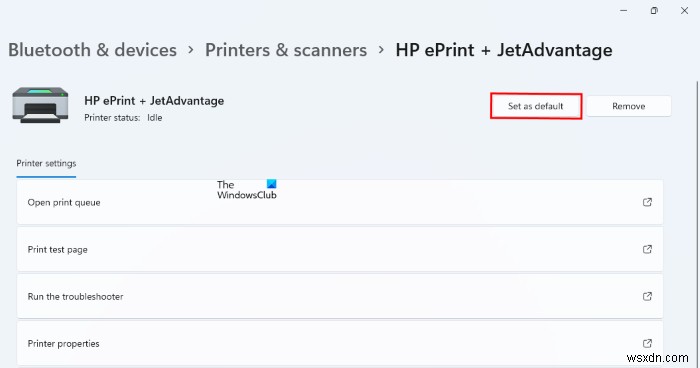Screen dimensions: 700x368
Task: Go back to Bluetooth & devices breadcrumb
Action: point(92,50)
